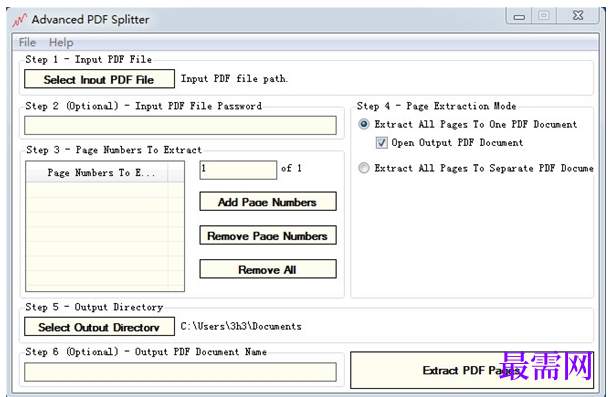Toggle the Open Output PDF Document checkbox

coord(381,143)
